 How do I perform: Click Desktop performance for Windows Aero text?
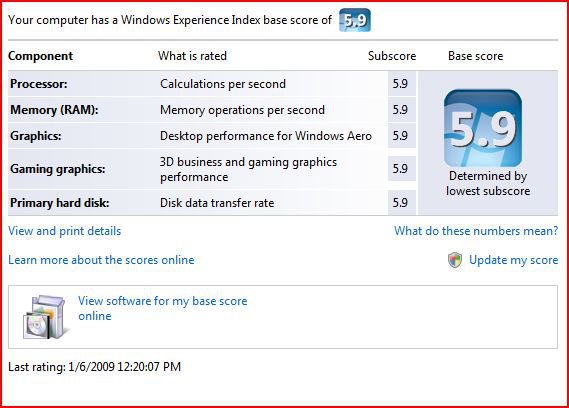click(266, 136)
